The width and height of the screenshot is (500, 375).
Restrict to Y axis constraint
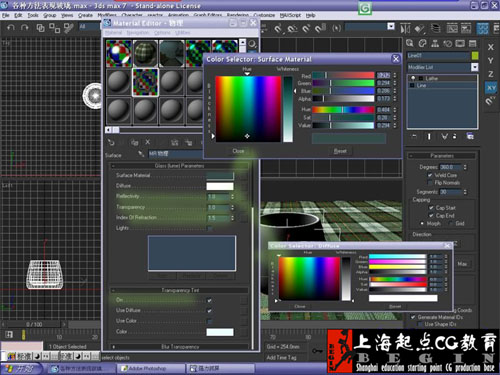(x=491, y=61)
